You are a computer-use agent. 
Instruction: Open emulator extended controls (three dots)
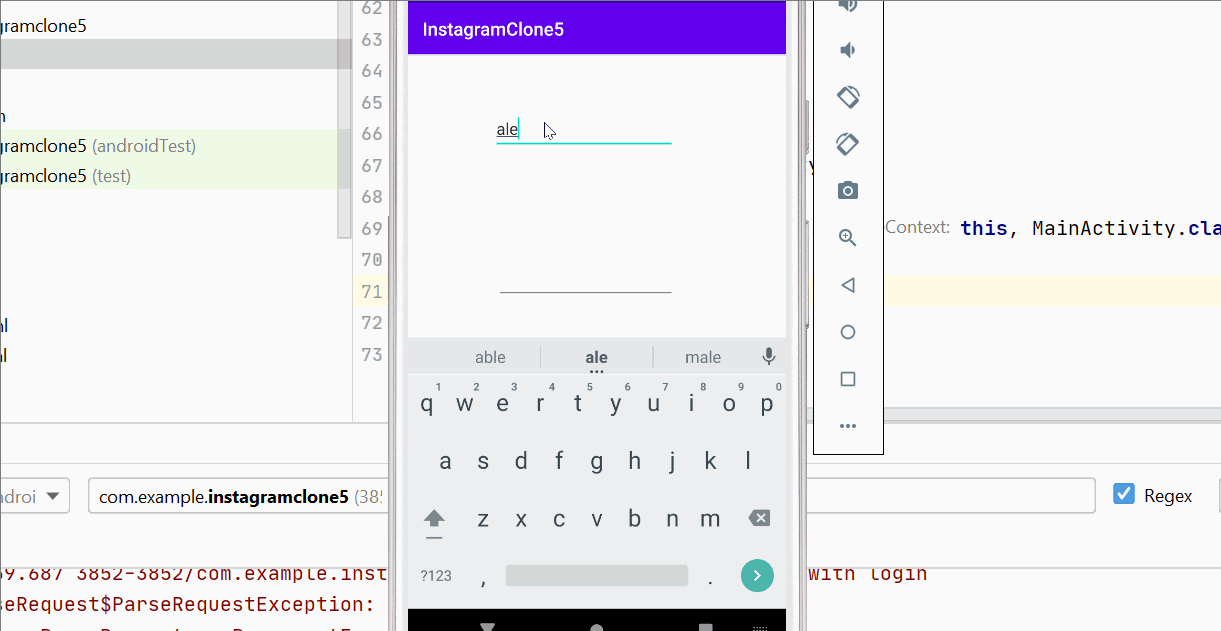coord(848,426)
